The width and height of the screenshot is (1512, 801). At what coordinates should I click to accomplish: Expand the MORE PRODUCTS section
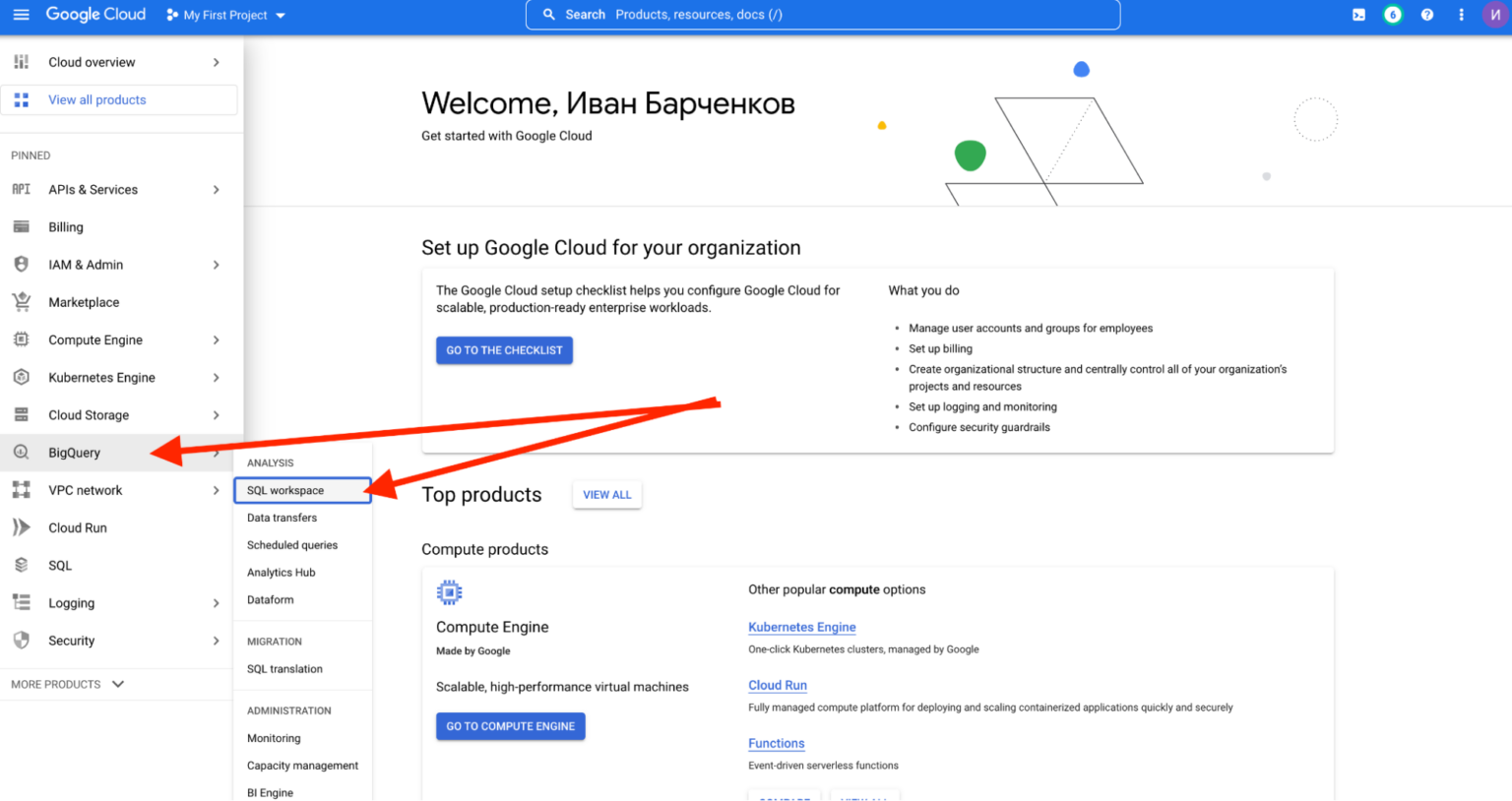click(67, 684)
